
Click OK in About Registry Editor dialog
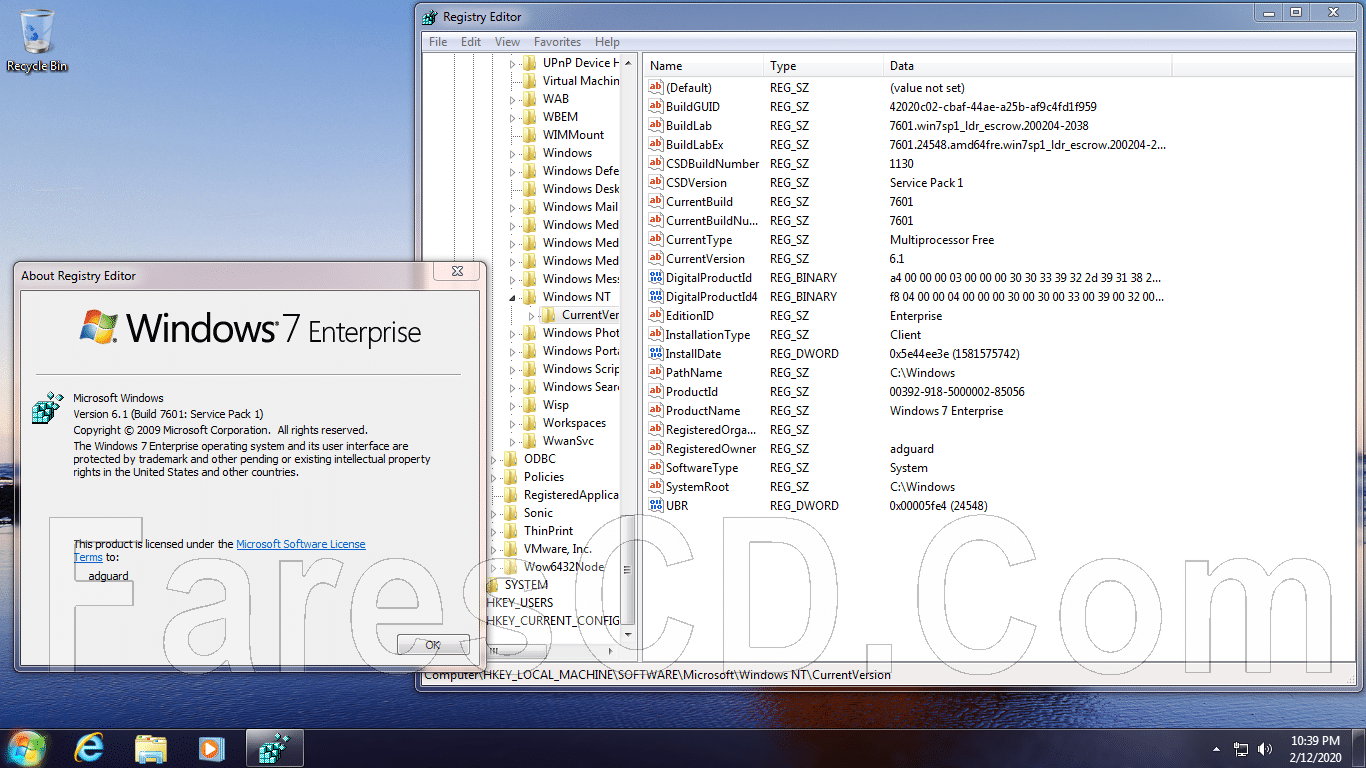point(433,645)
